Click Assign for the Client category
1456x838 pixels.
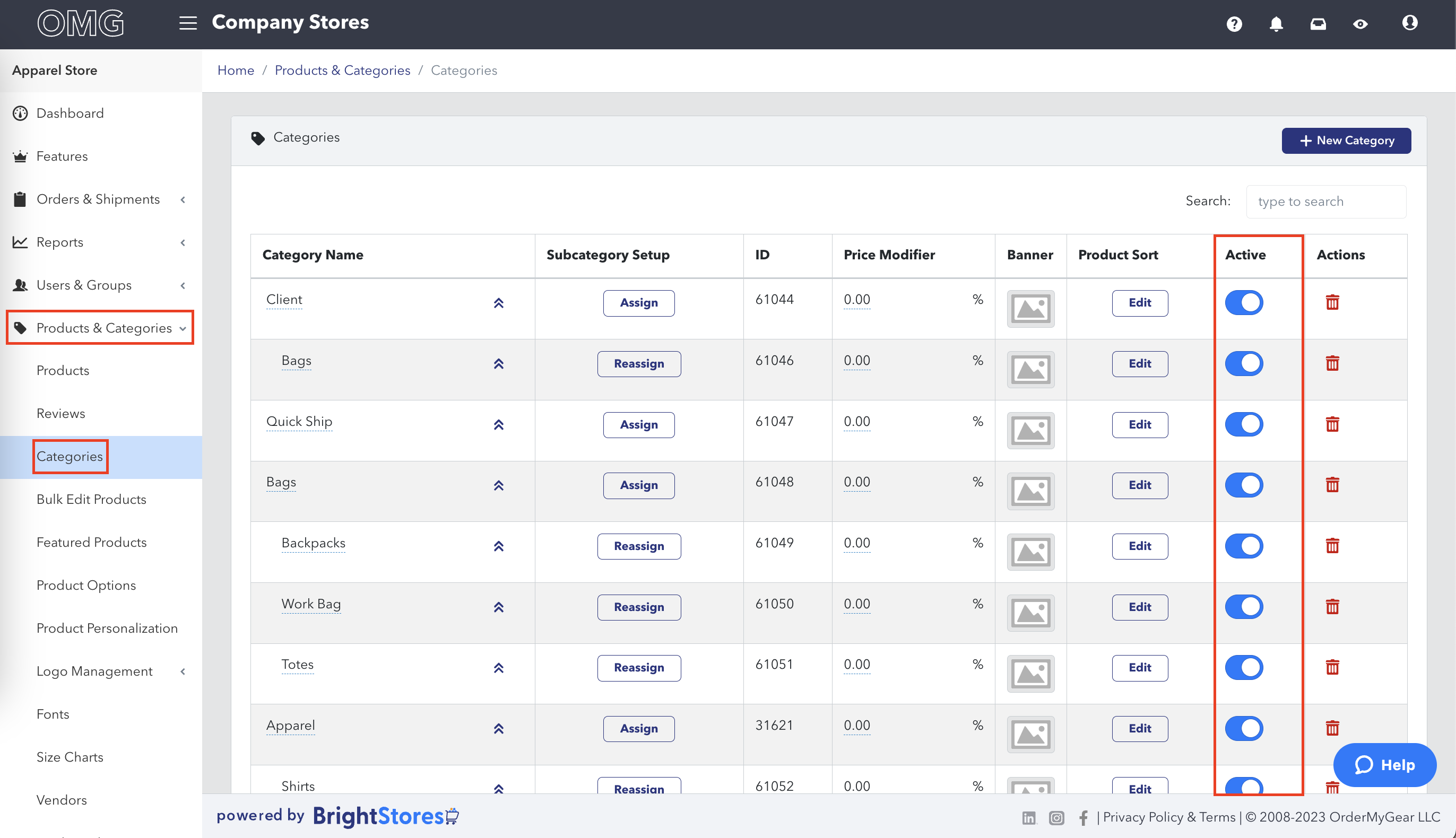pos(638,303)
